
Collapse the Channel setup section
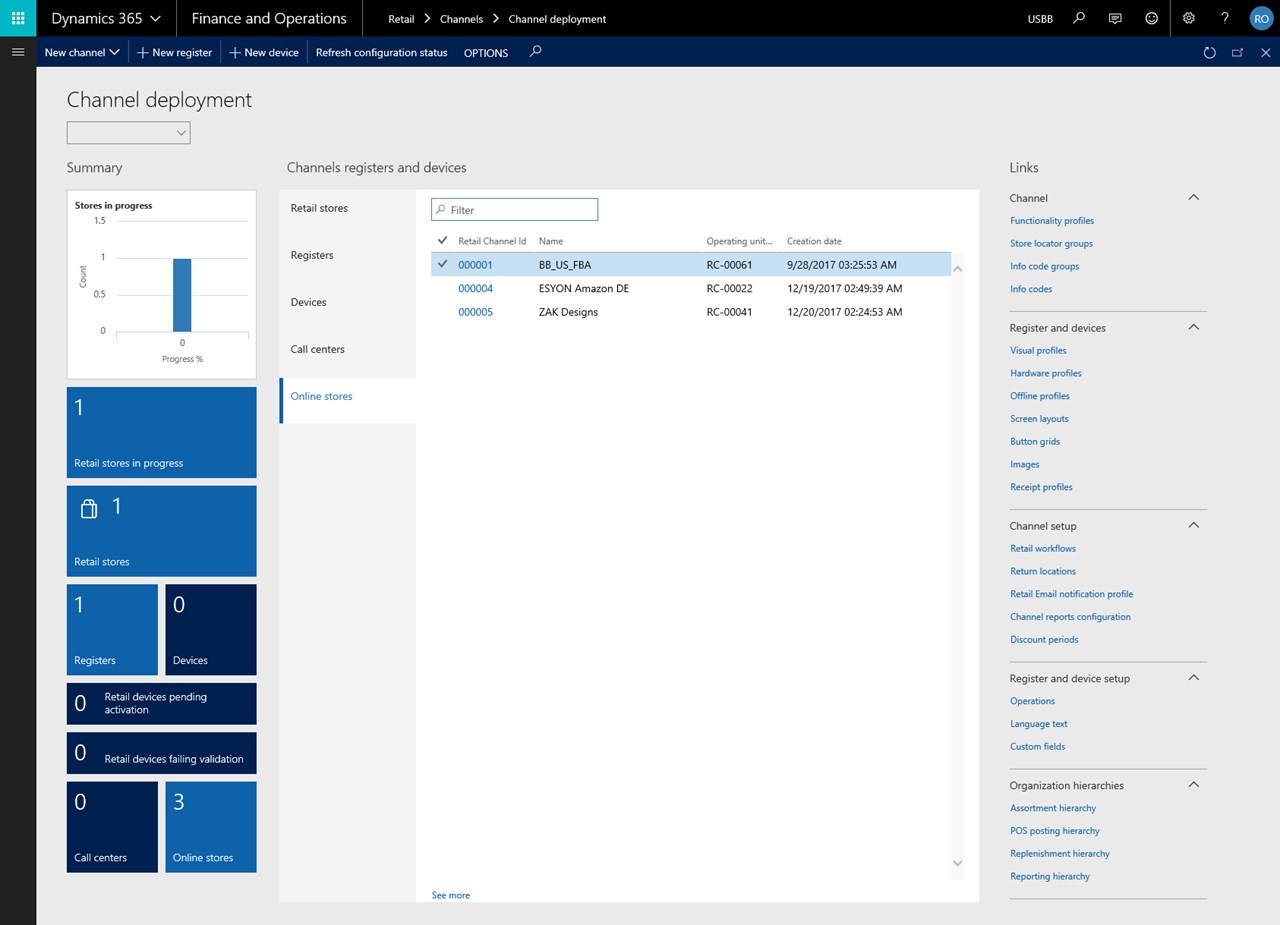click(1193, 525)
